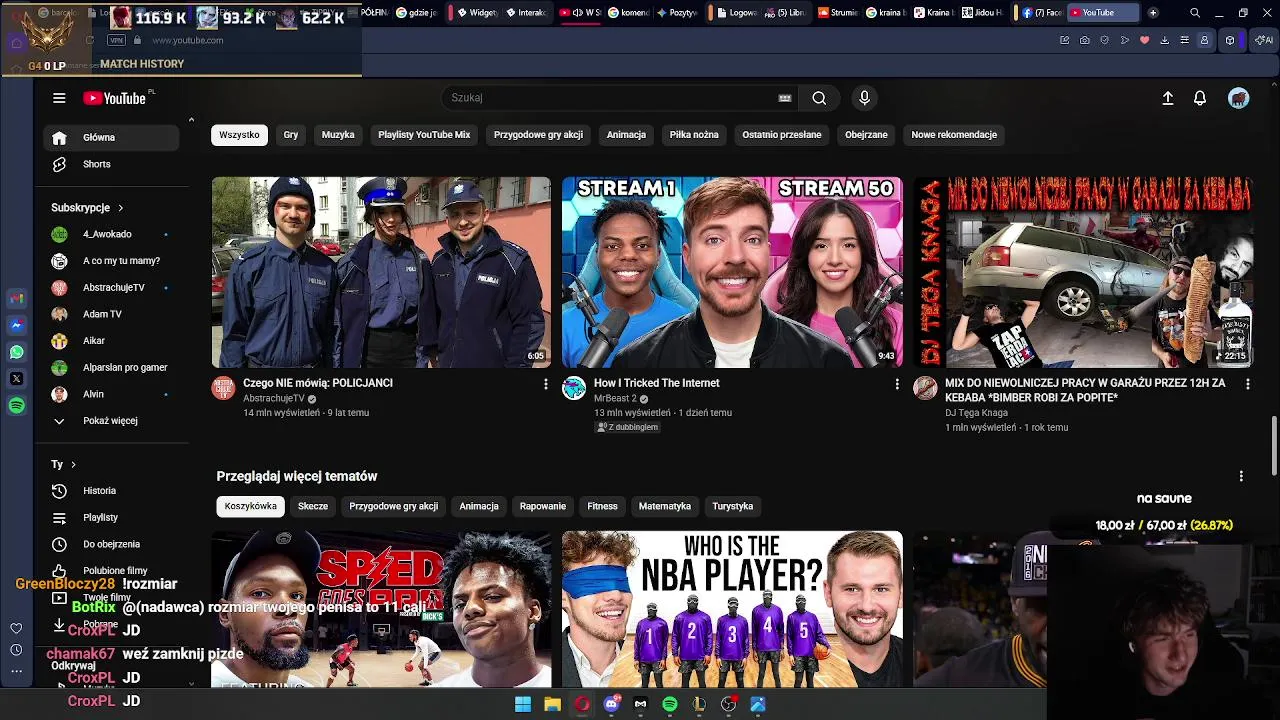Open WhatsApp in Opera sidebar
Image resolution: width=1280 pixels, height=720 pixels.
click(x=16, y=352)
